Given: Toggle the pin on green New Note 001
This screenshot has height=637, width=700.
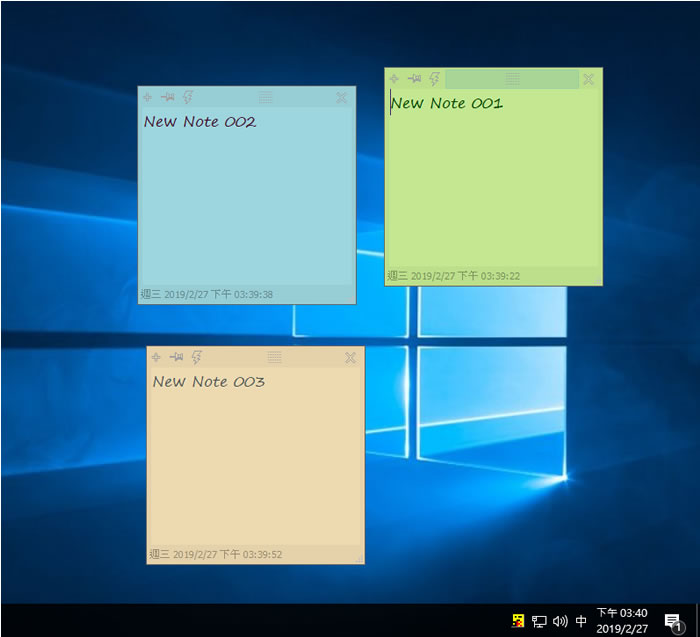Looking at the screenshot, I should point(414,79).
